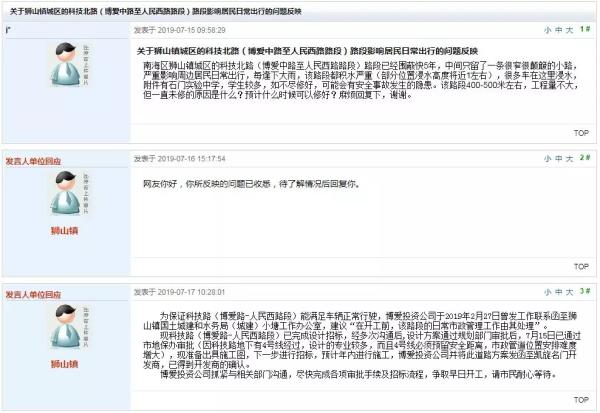Click the thread title header bar
The width and height of the screenshot is (600, 413).
pos(299,11)
